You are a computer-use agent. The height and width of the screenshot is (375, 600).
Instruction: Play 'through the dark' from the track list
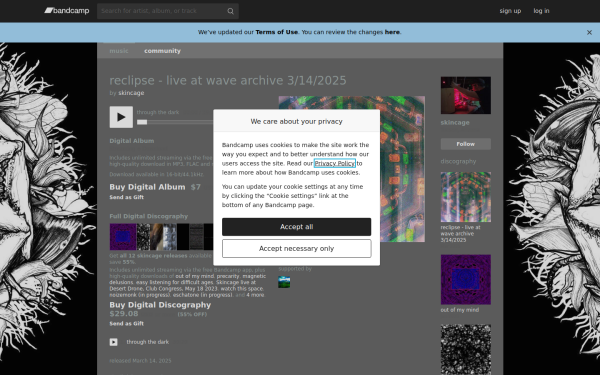point(114,342)
